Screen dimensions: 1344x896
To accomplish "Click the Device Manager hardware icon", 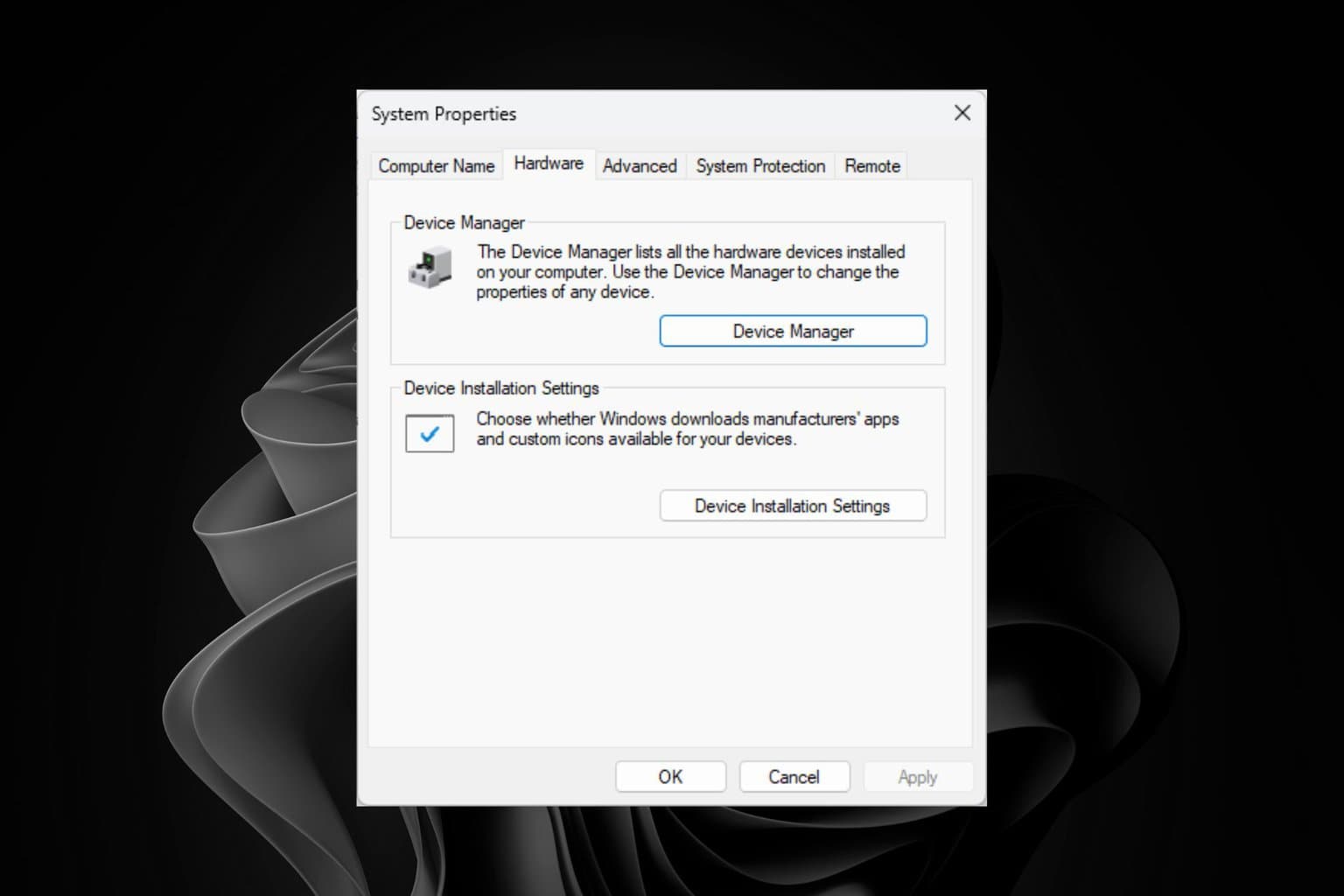I will click(430, 267).
